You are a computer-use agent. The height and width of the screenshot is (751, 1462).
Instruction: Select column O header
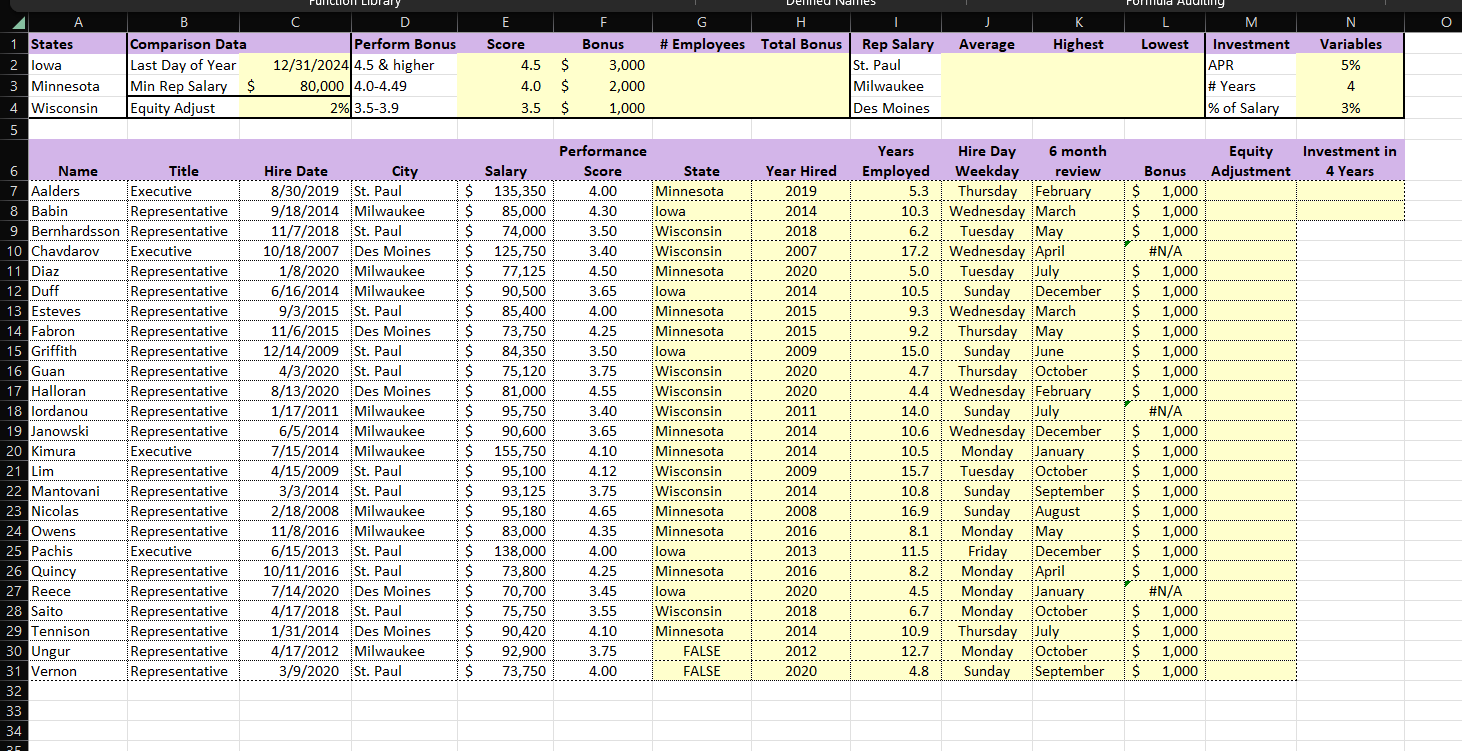coord(1433,22)
